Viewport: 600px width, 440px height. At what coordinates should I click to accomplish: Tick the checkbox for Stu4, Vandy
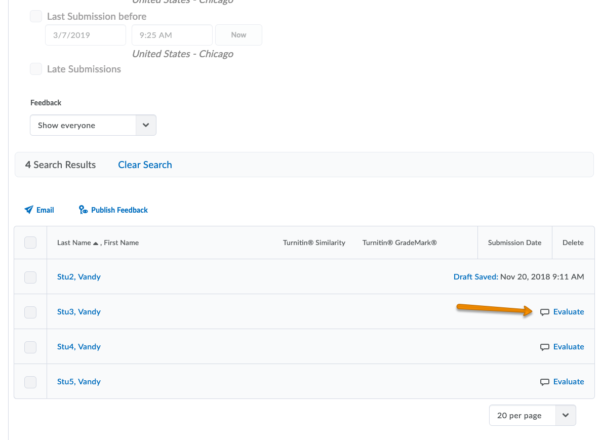[30, 347]
